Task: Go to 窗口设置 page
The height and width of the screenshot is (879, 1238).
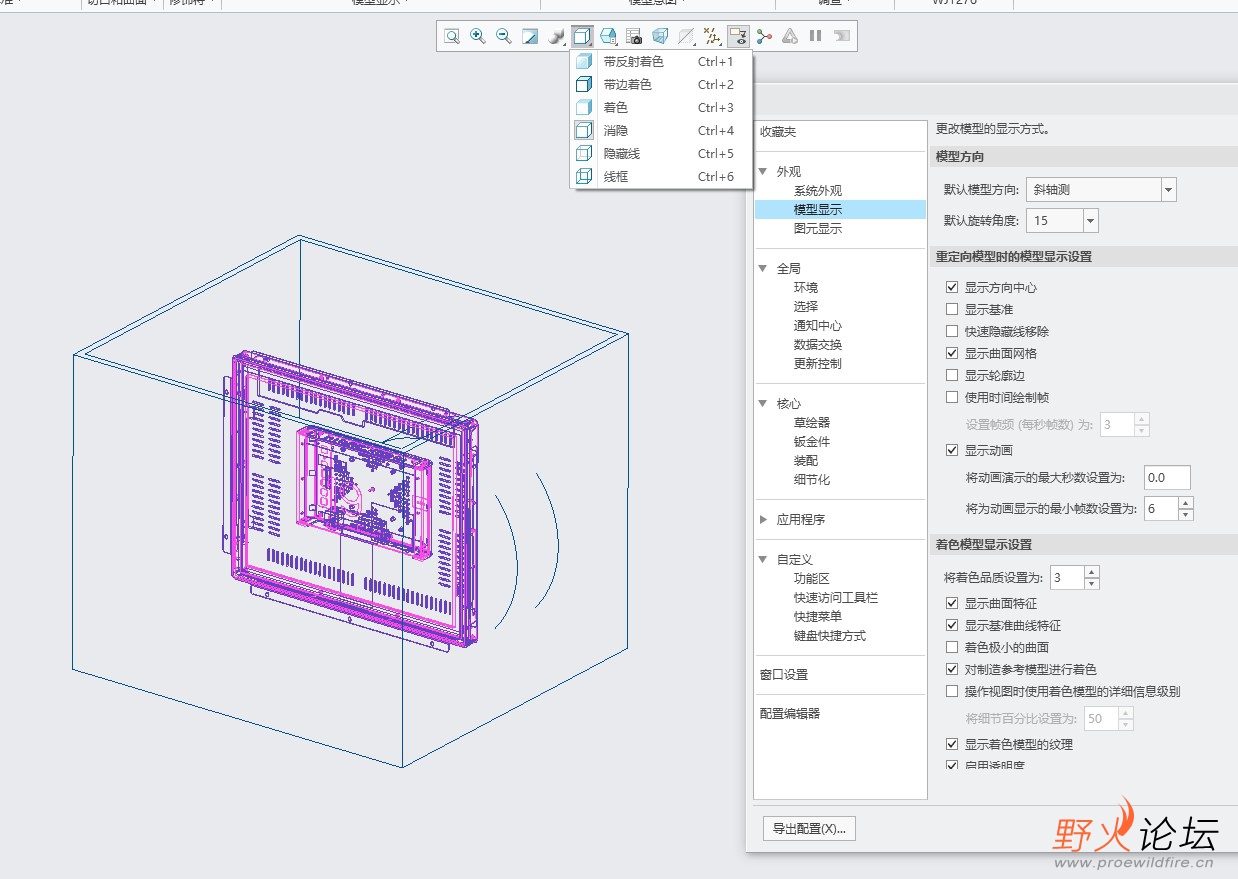Action: [x=784, y=675]
